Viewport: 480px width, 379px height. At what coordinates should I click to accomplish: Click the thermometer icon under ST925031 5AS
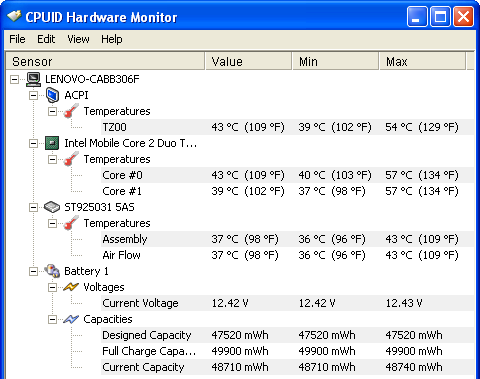[x=71, y=223]
